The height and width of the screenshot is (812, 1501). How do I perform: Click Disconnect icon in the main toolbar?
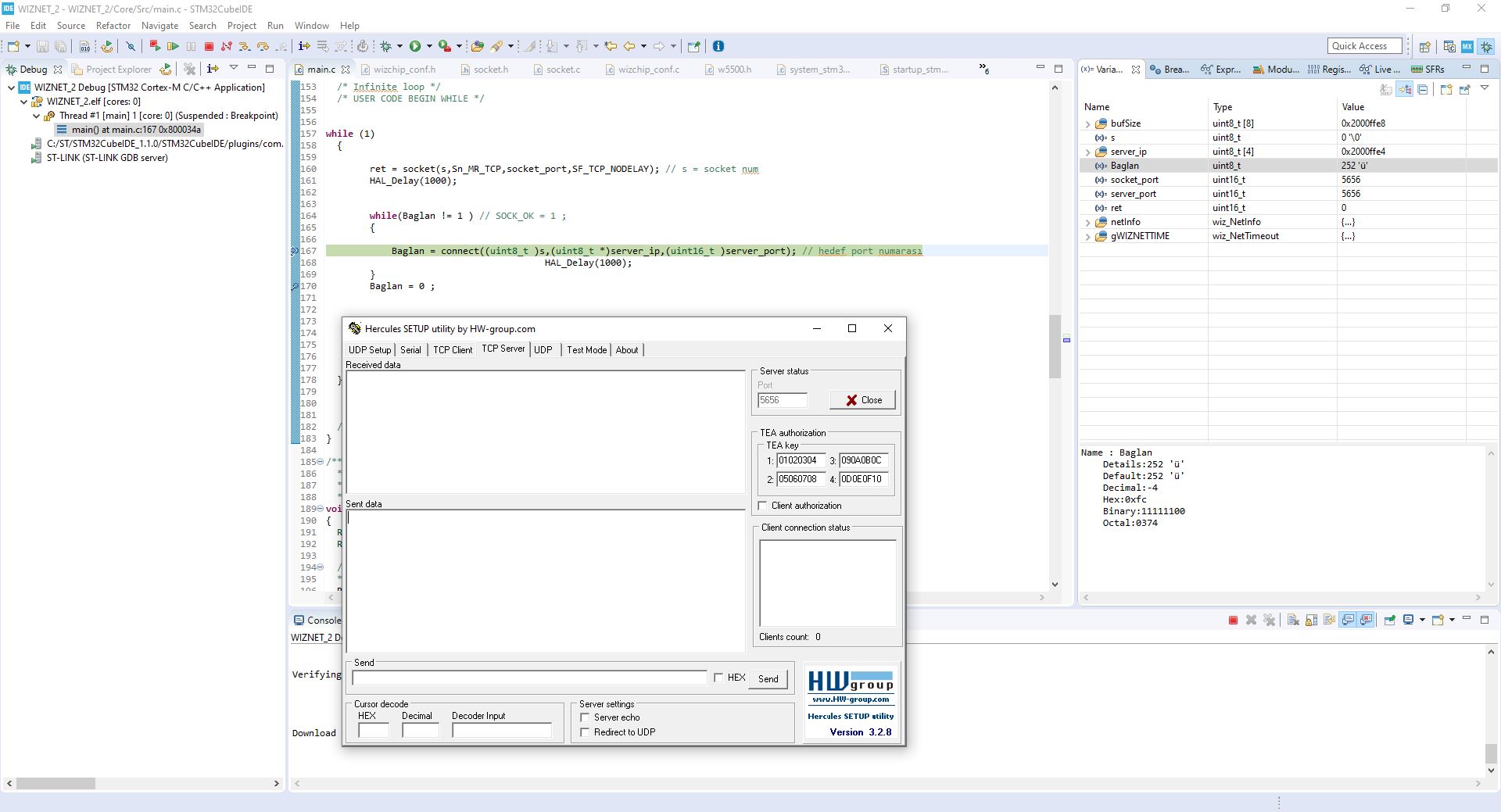[x=227, y=46]
